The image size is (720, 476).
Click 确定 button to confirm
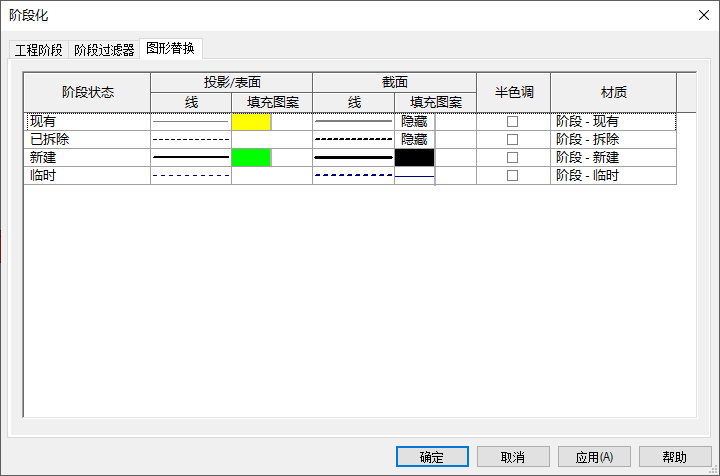pyautogui.click(x=432, y=457)
